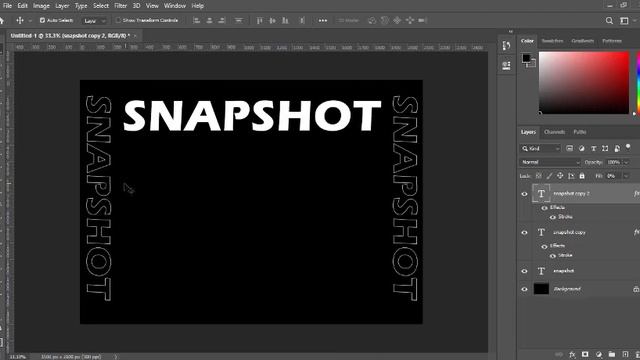The image size is (640, 360).
Task: Click the align horizontal centers icon
Action: pos(209,20)
